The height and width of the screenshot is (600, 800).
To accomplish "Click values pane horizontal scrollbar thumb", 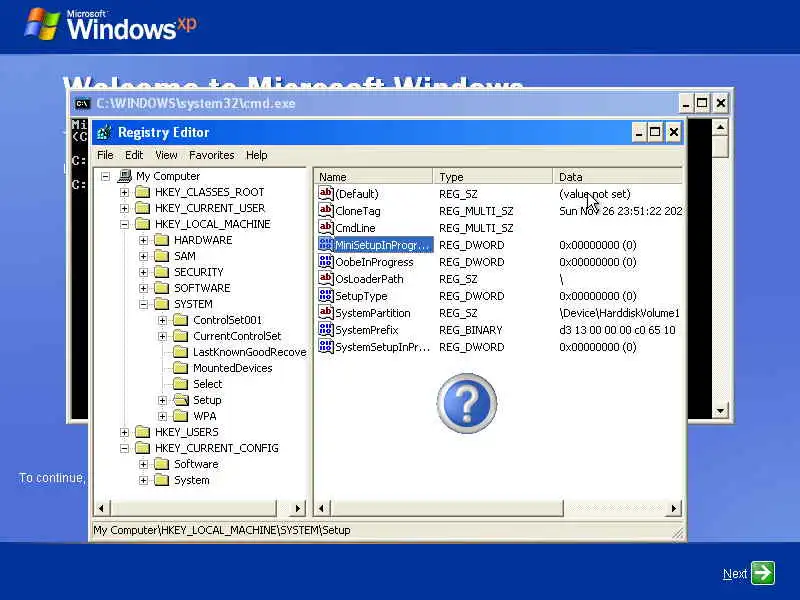I will click(446, 508).
